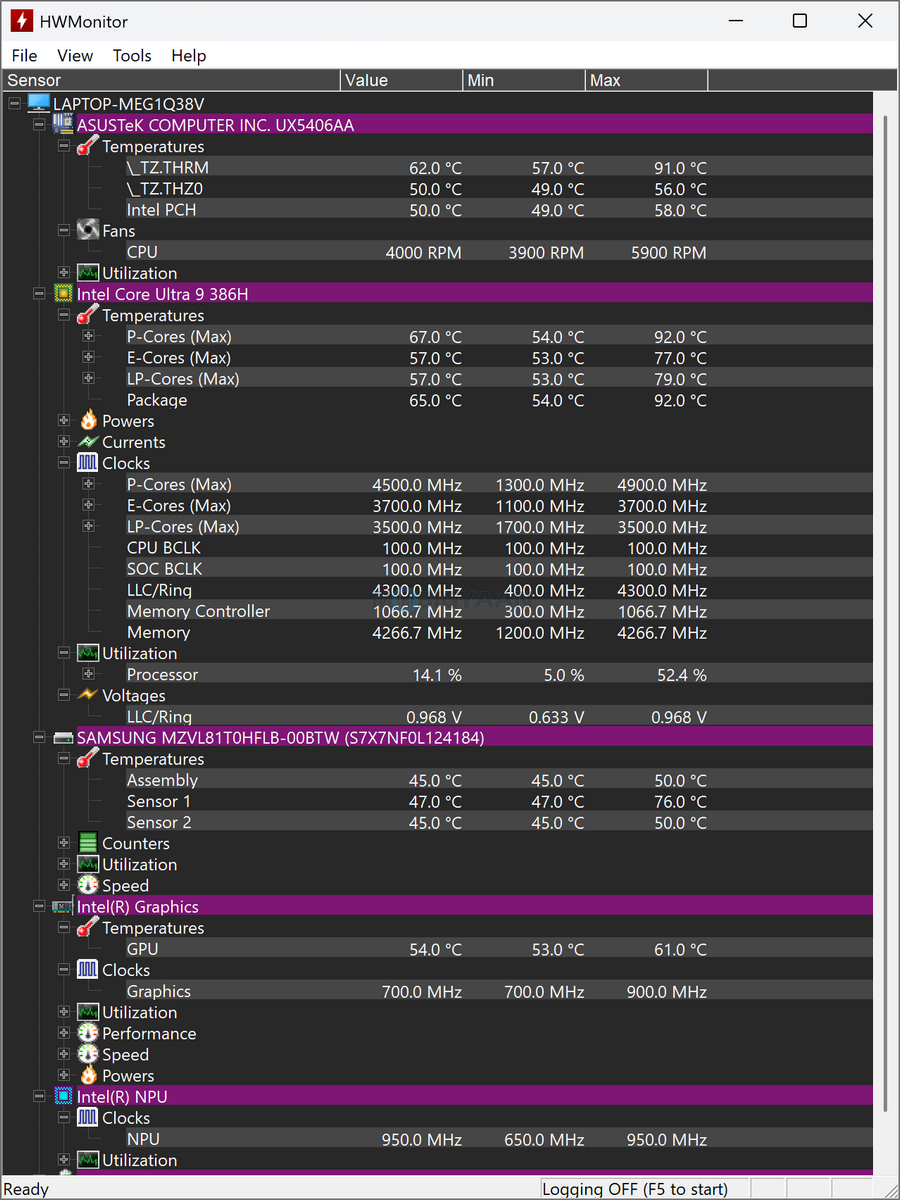Click the Samsung Utilization graph icon
This screenshot has width=900, height=1200.
click(x=88, y=864)
